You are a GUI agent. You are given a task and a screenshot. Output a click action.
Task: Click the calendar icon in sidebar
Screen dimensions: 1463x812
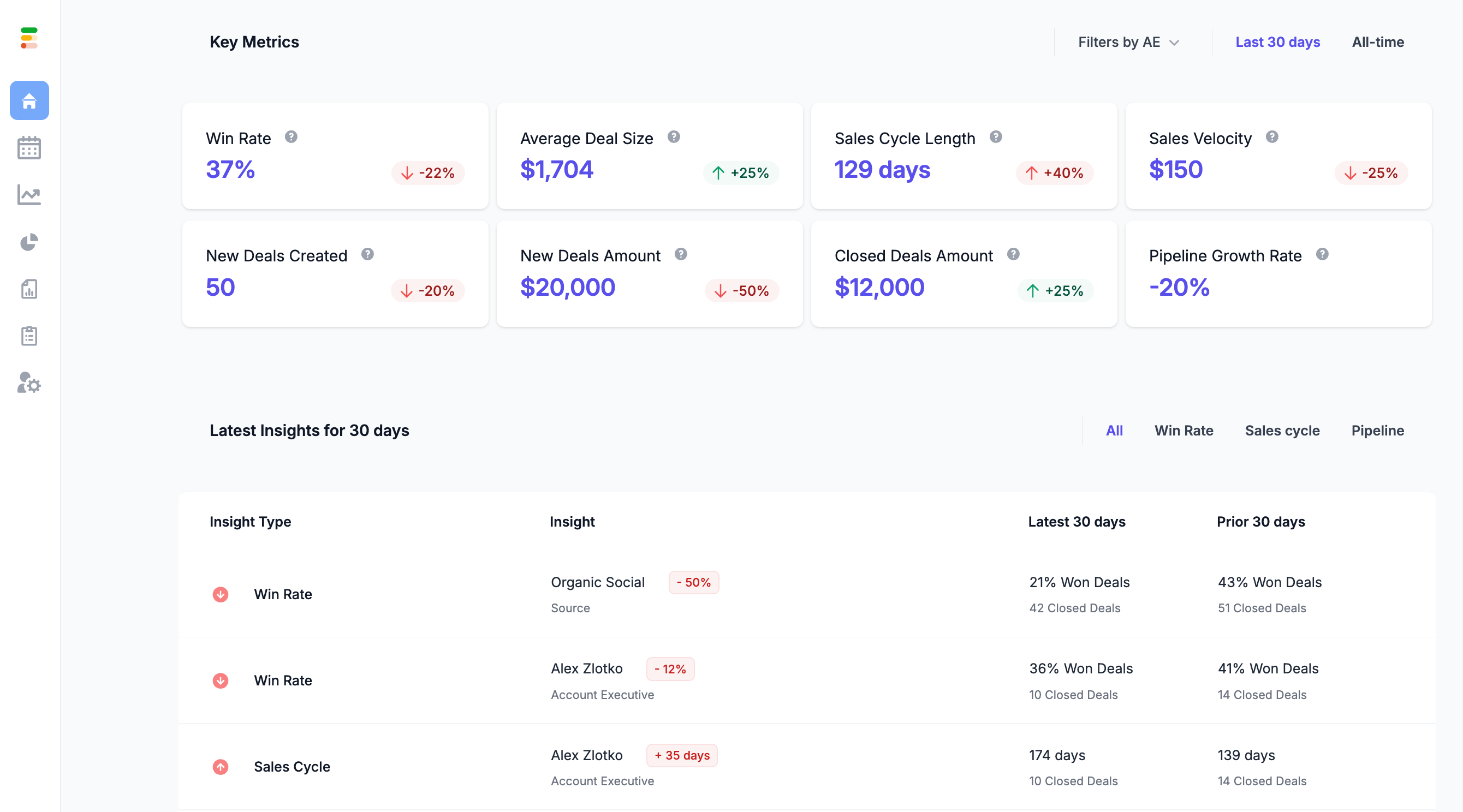[30, 147]
